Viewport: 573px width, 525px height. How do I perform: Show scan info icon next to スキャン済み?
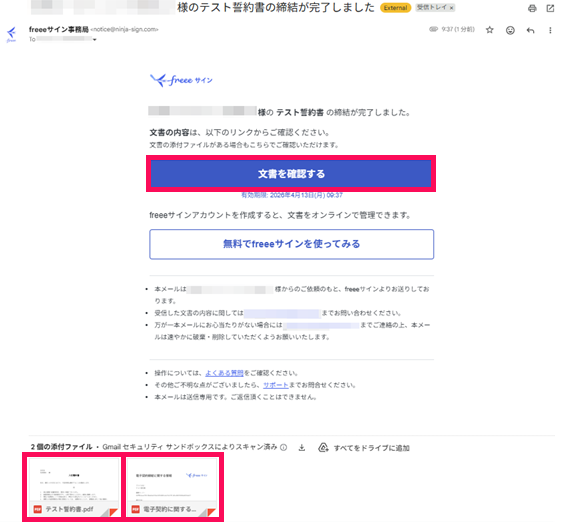(x=284, y=448)
